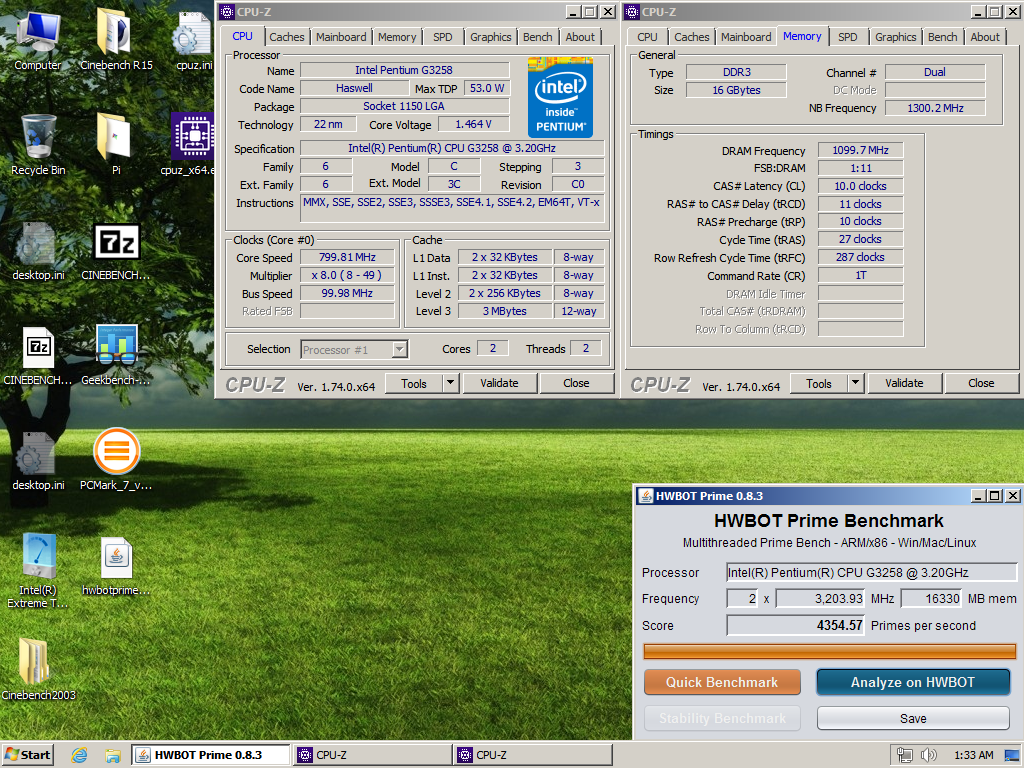Click the volume speaker tray icon

(928, 755)
